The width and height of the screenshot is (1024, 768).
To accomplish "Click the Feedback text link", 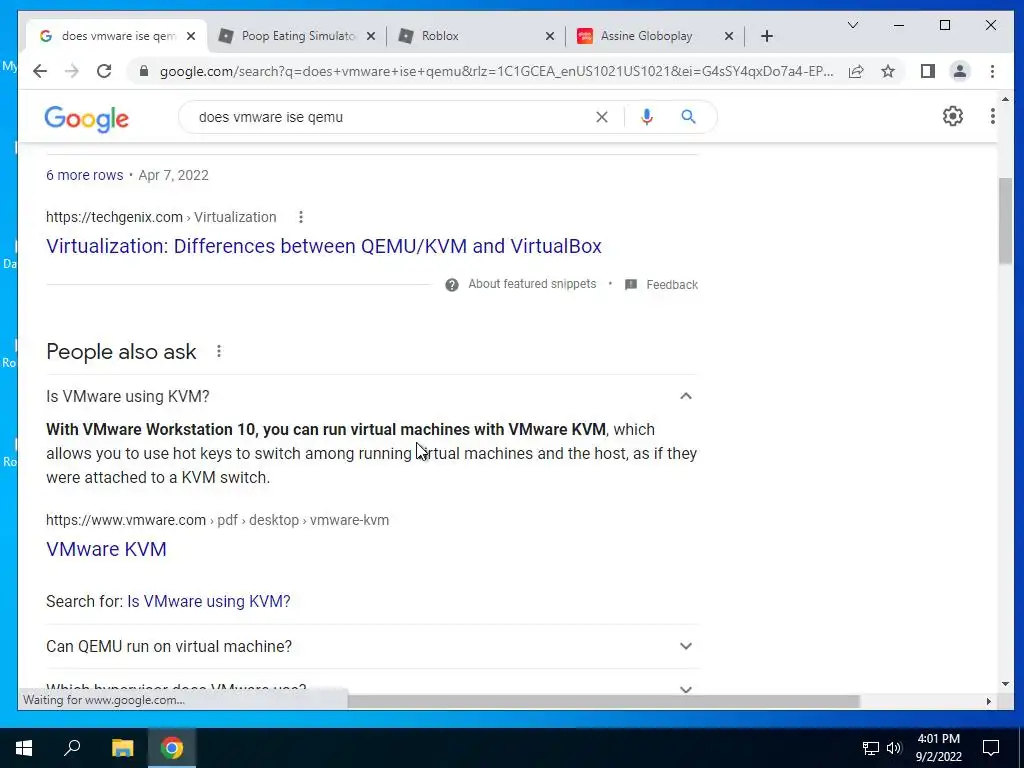I will coord(672,285).
